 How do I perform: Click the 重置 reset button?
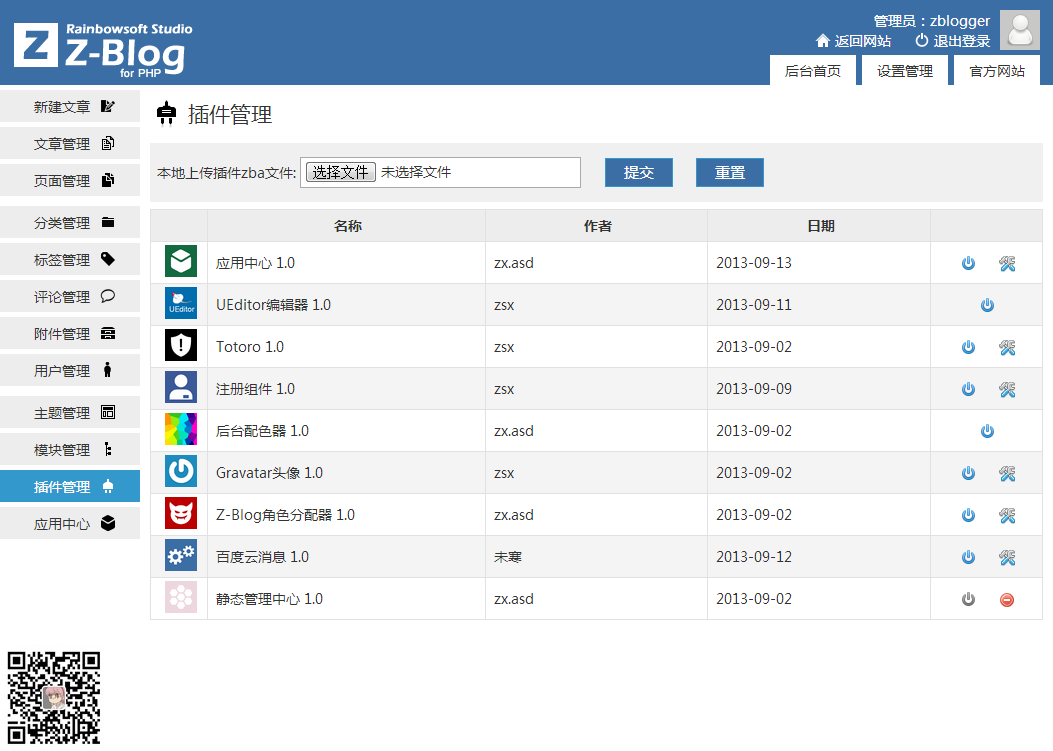729,172
